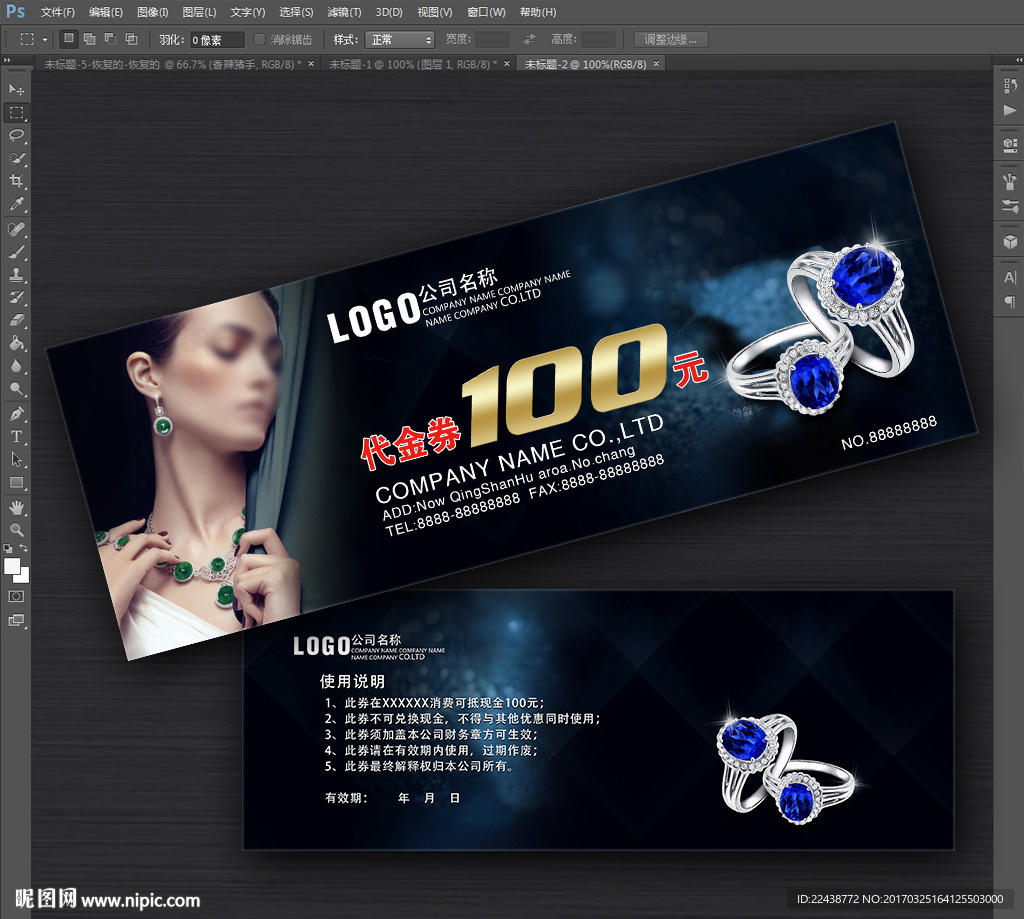Select the Eyedropper tool
Image resolution: width=1024 pixels, height=919 pixels.
(x=16, y=204)
